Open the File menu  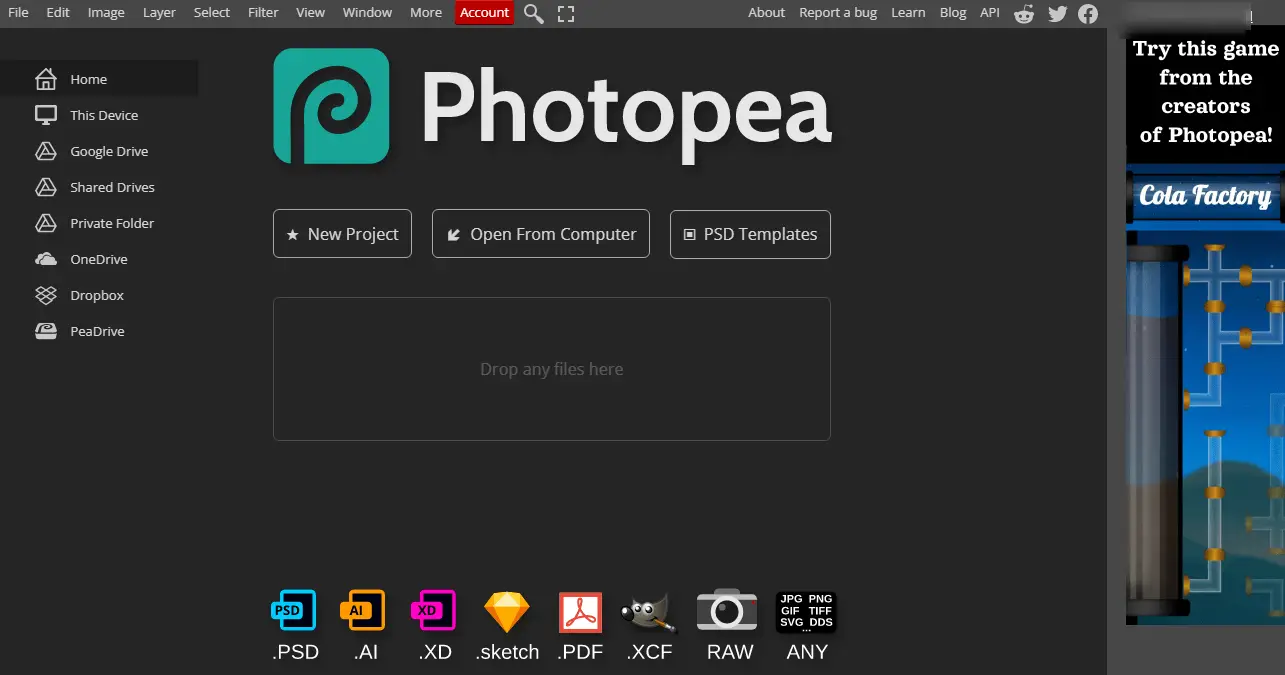[x=18, y=13]
